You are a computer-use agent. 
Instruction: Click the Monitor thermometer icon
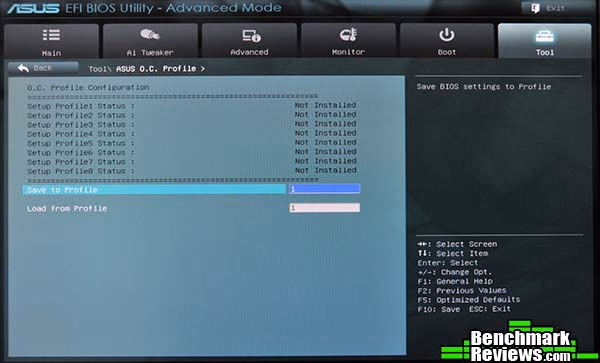coord(348,35)
